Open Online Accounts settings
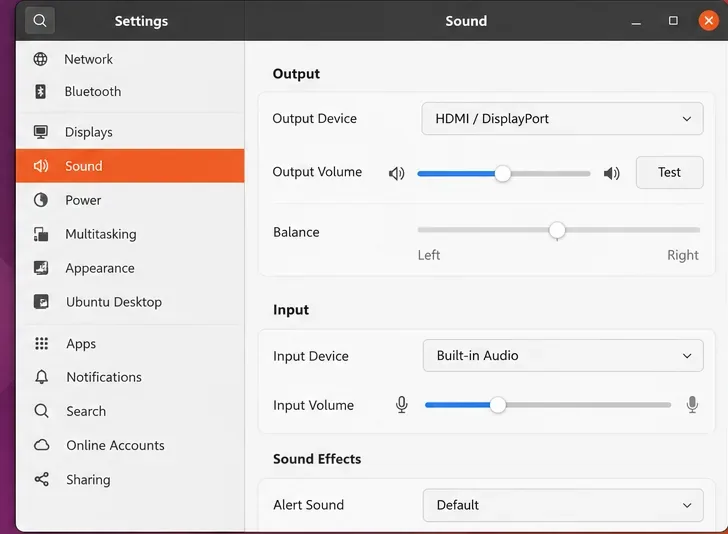The height and width of the screenshot is (534, 728). point(130,445)
